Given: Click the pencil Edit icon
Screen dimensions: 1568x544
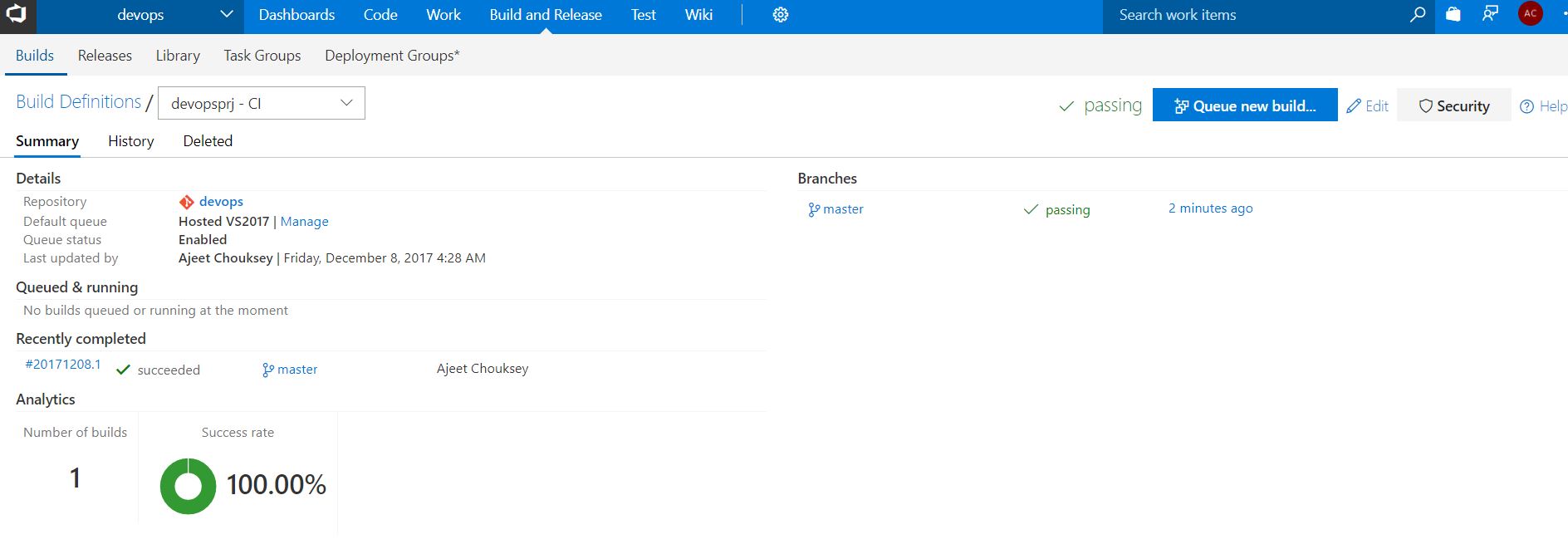Looking at the screenshot, I should coord(1354,106).
